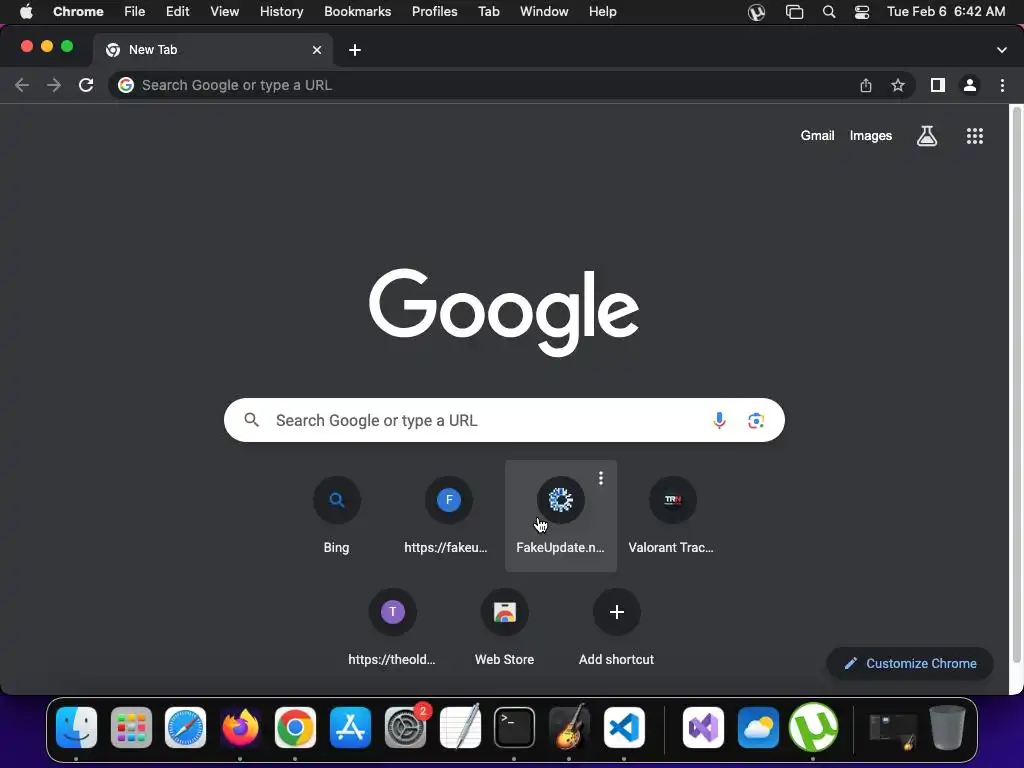Open the Trash in the Dock

948,728
